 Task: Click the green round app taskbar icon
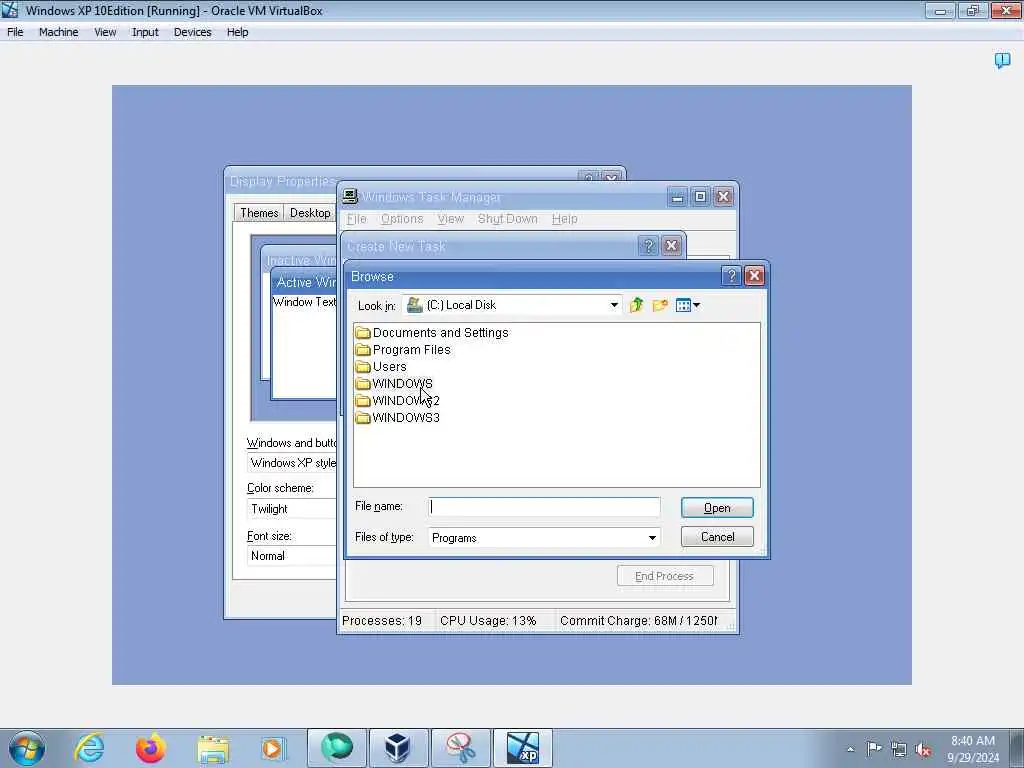pyautogui.click(x=337, y=748)
